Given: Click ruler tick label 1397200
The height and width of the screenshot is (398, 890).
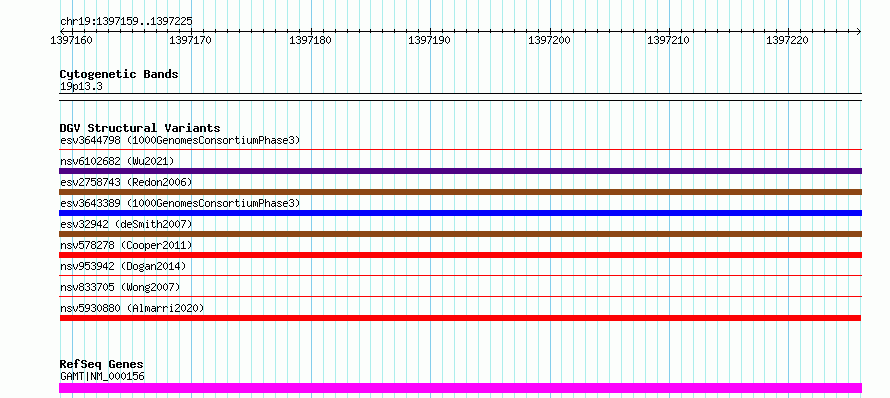Looking at the screenshot, I should tap(549, 40).
